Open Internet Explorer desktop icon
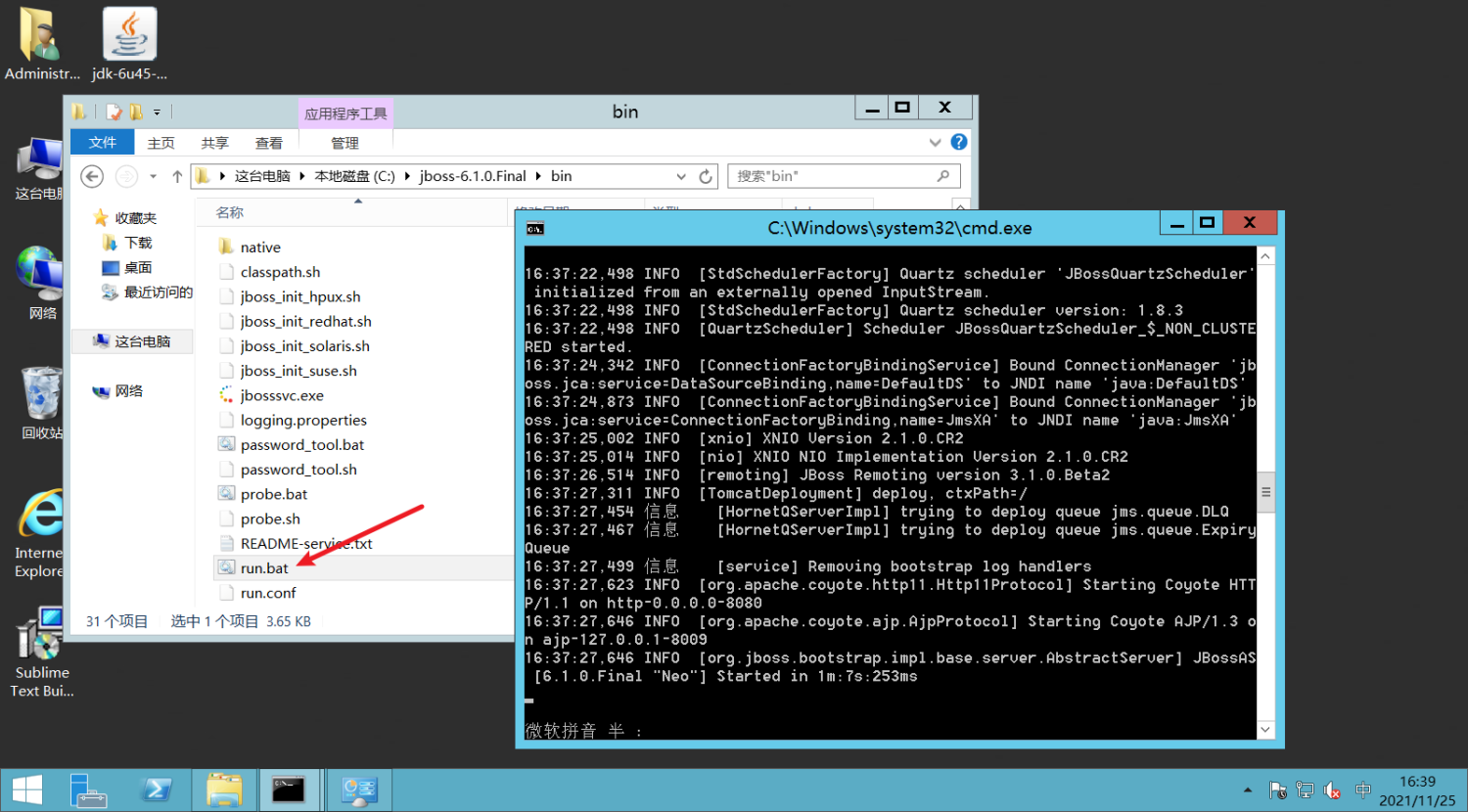Screen dimensions: 1468x812 (x=41, y=535)
